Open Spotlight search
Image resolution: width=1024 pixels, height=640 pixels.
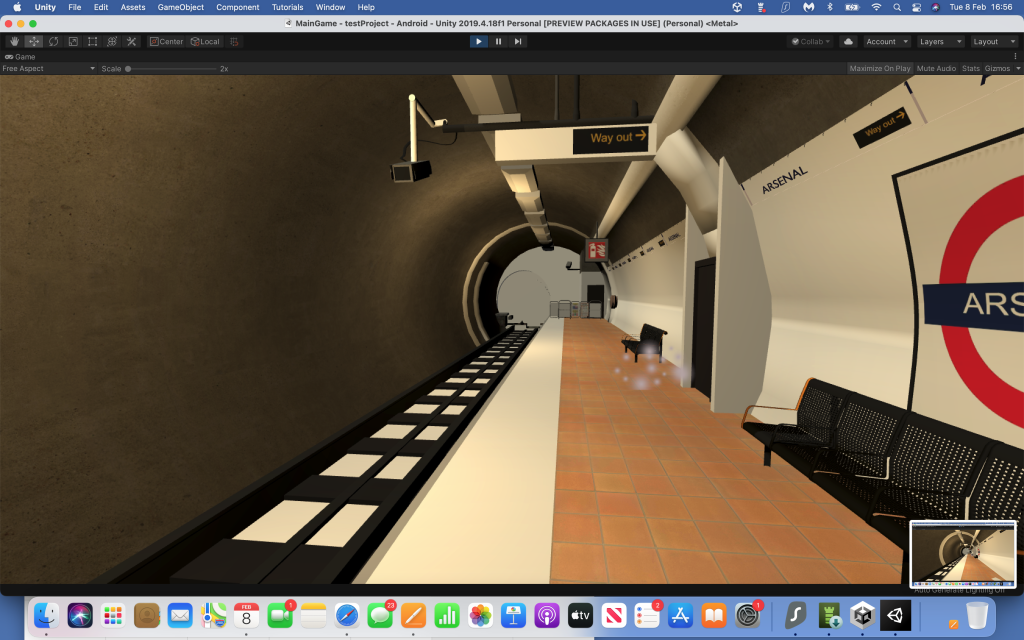[897, 7]
